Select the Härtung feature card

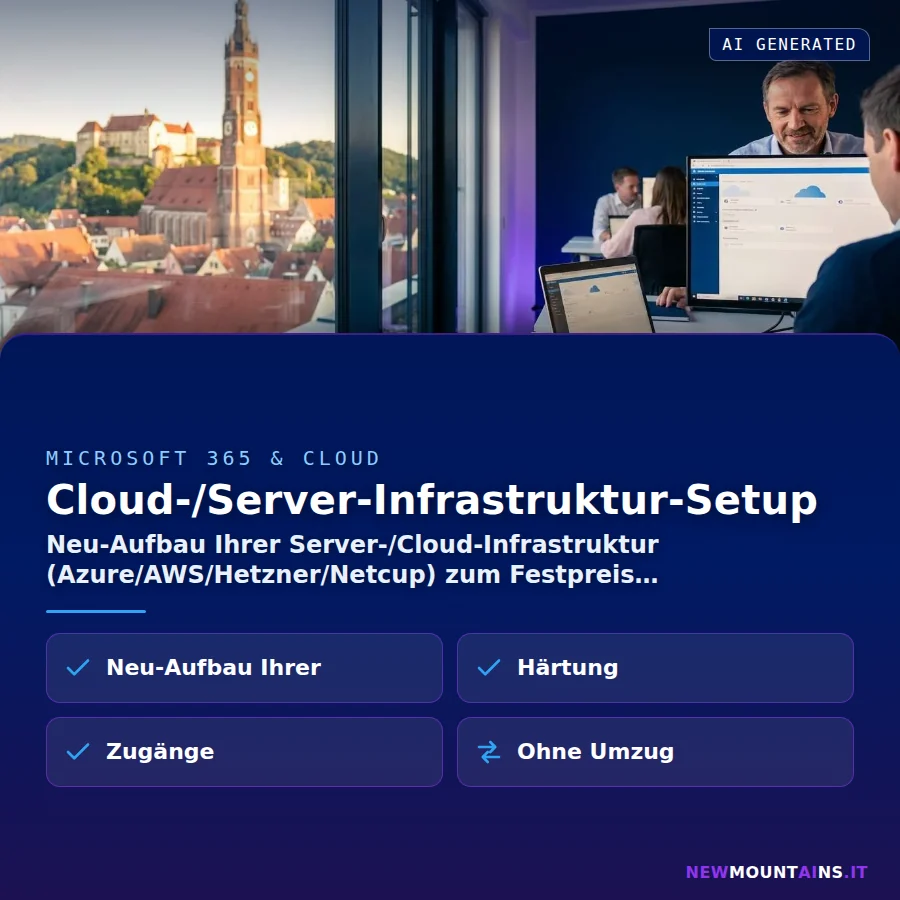[655, 668]
